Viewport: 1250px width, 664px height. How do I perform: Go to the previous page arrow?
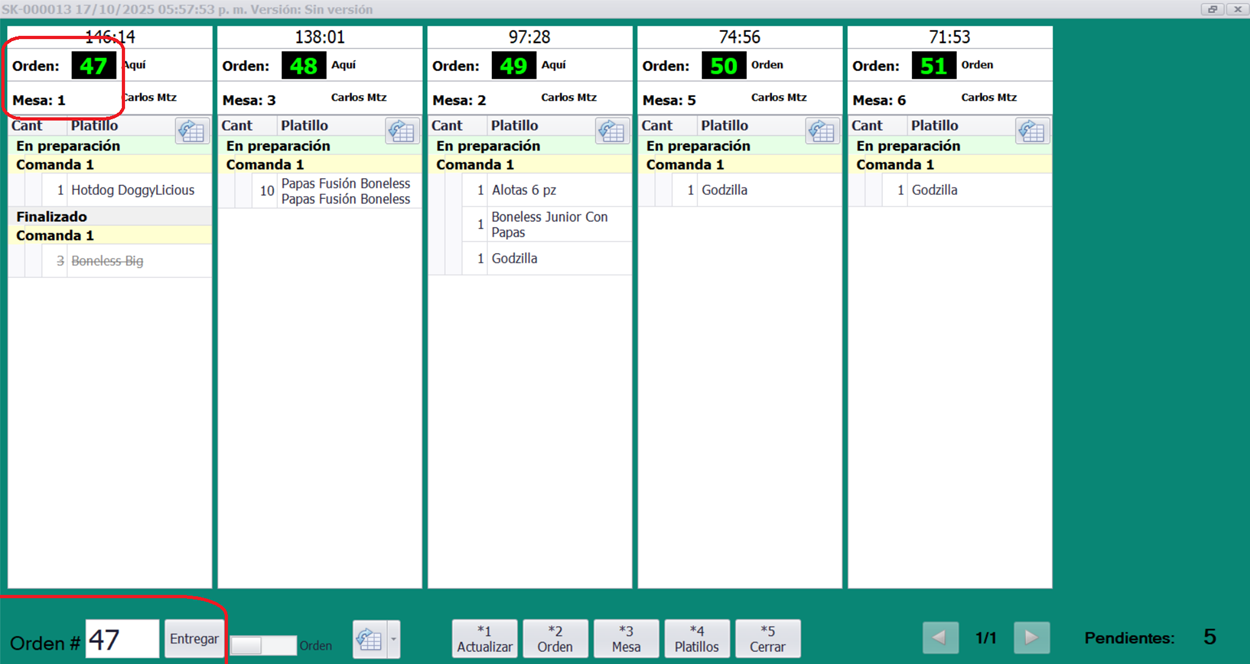(x=939, y=637)
